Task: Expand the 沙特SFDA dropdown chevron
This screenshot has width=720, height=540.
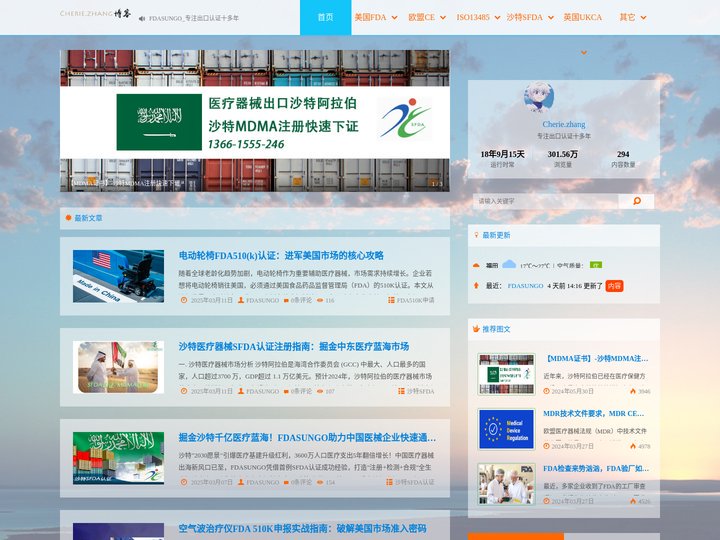Action: pos(551,18)
